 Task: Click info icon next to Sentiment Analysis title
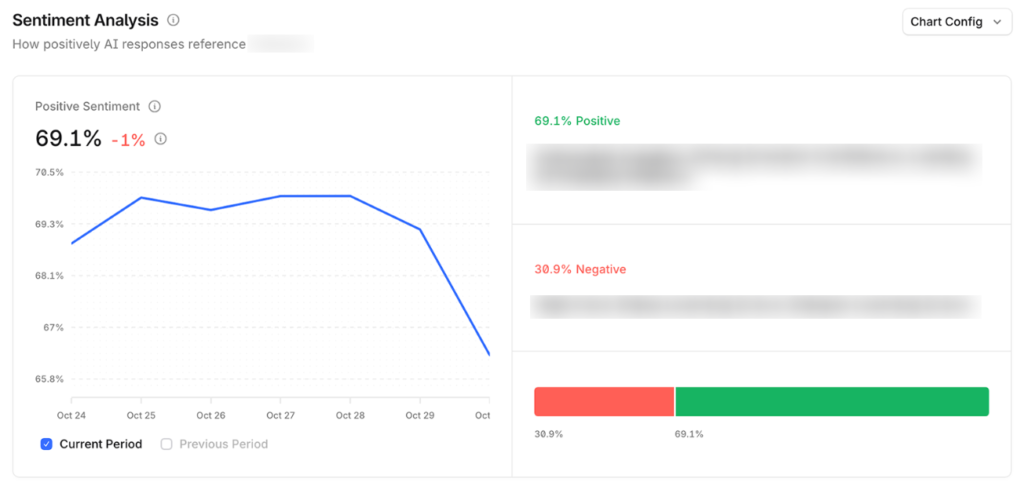click(174, 20)
